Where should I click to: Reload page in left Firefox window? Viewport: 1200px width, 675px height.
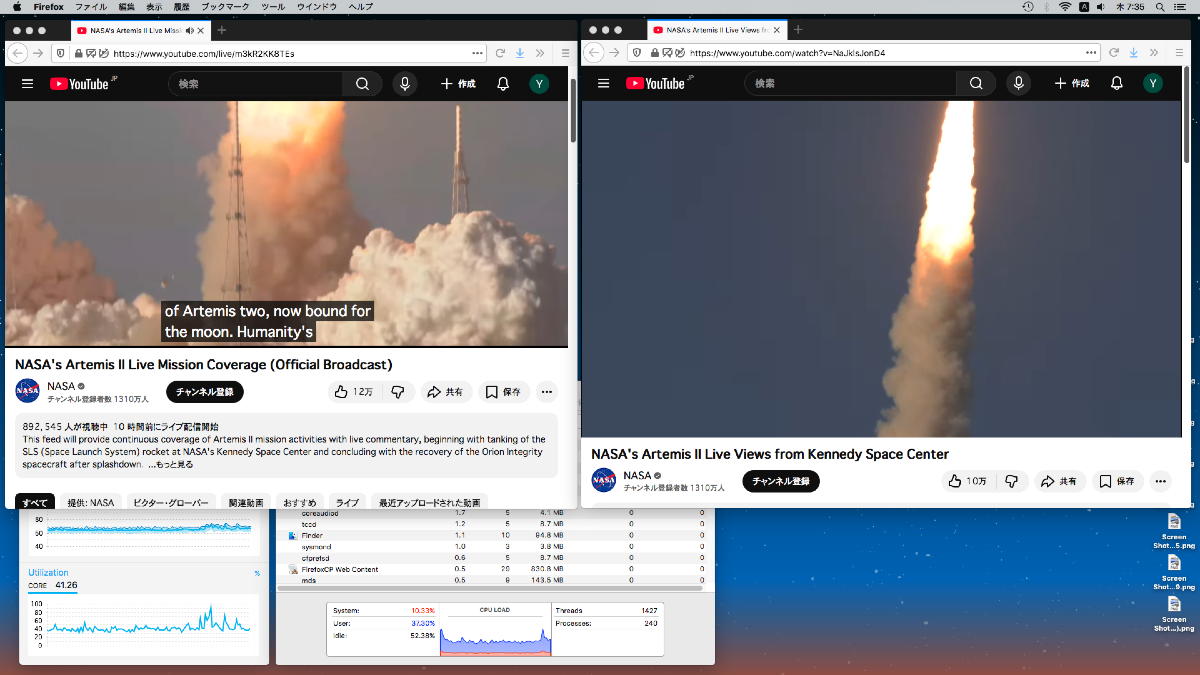click(500, 53)
